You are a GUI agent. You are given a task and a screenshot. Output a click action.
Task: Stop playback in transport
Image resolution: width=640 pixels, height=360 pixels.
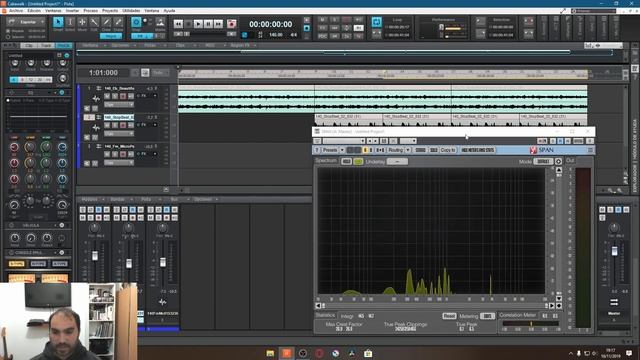pyautogui.click(x=188, y=24)
